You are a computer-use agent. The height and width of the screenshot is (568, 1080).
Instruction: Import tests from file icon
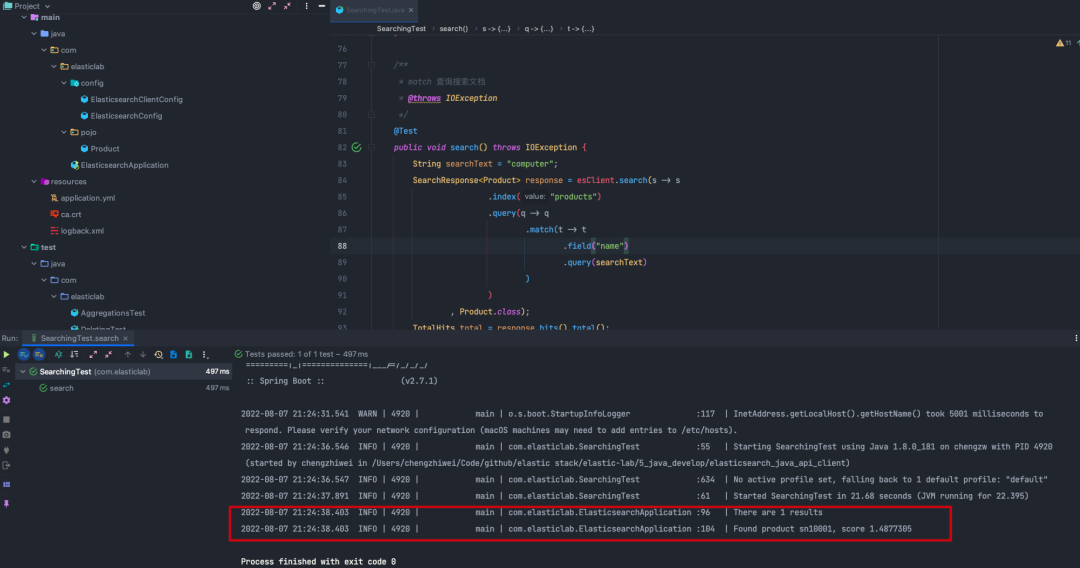coord(174,355)
